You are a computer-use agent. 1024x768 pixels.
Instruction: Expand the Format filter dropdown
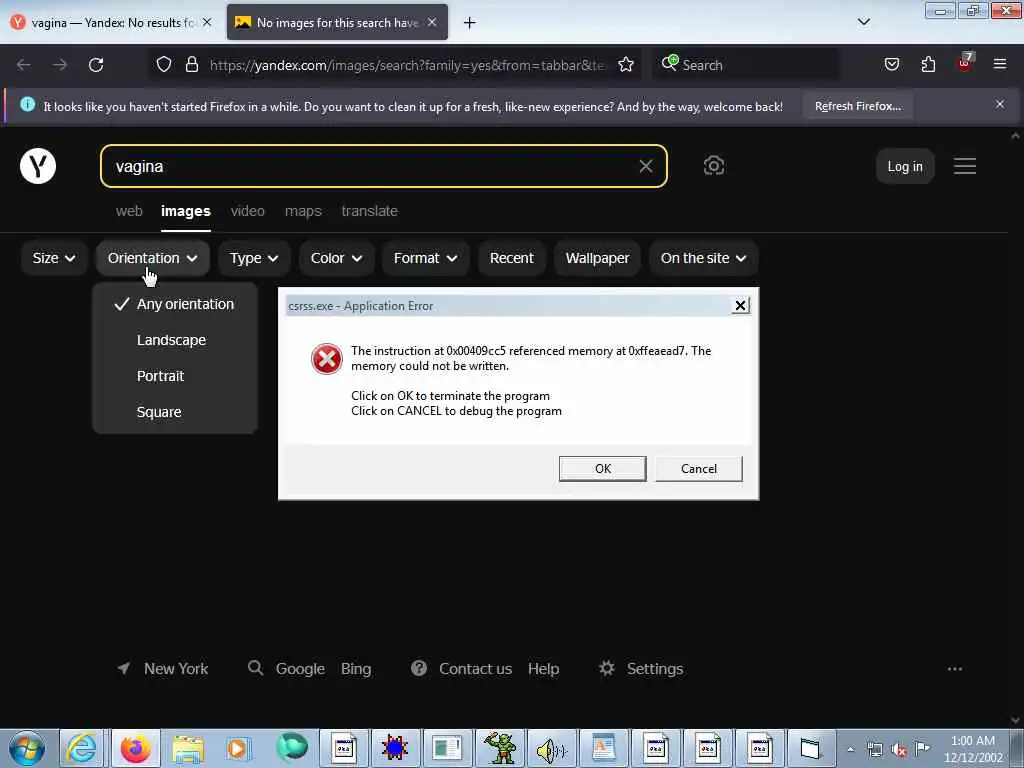tap(425, 258)
